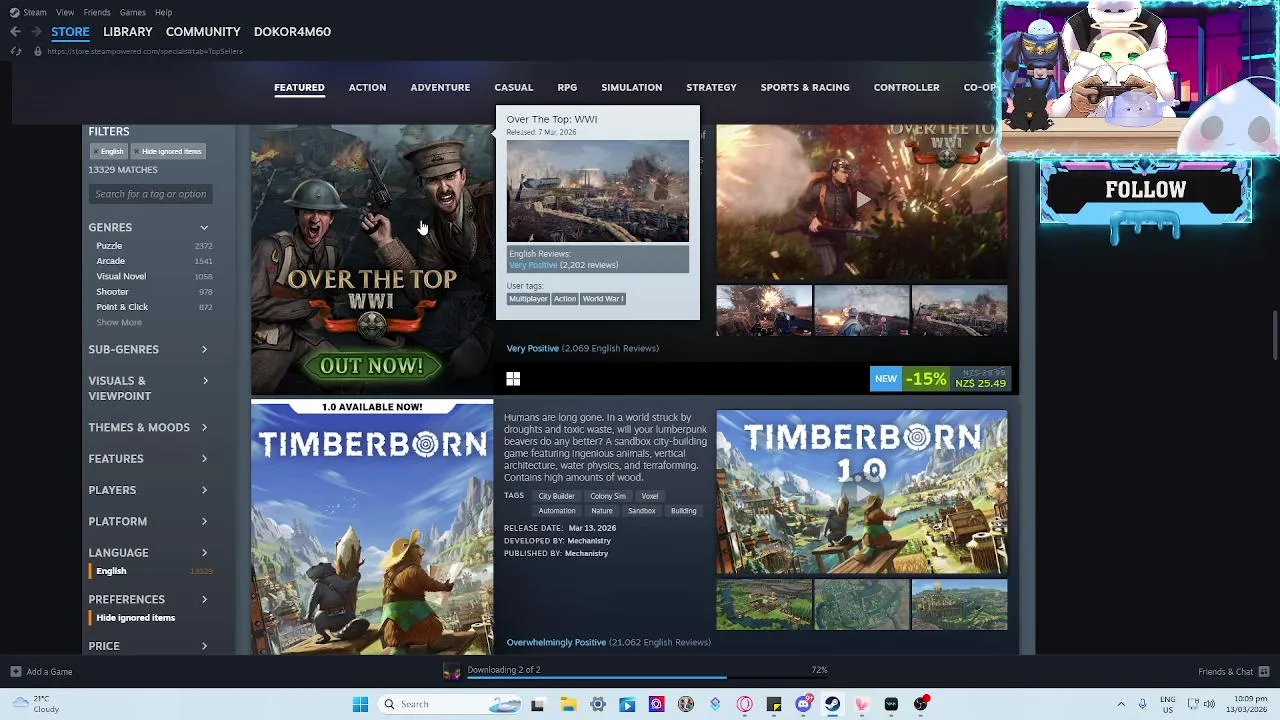Expand the Price filter section
This screenshot has width=1280, height=720.
tap(148, 646)
